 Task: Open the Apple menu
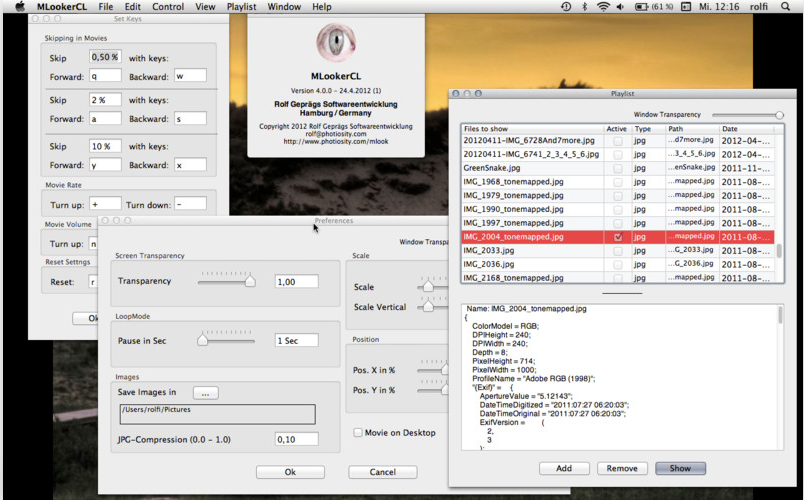[19, 7]
